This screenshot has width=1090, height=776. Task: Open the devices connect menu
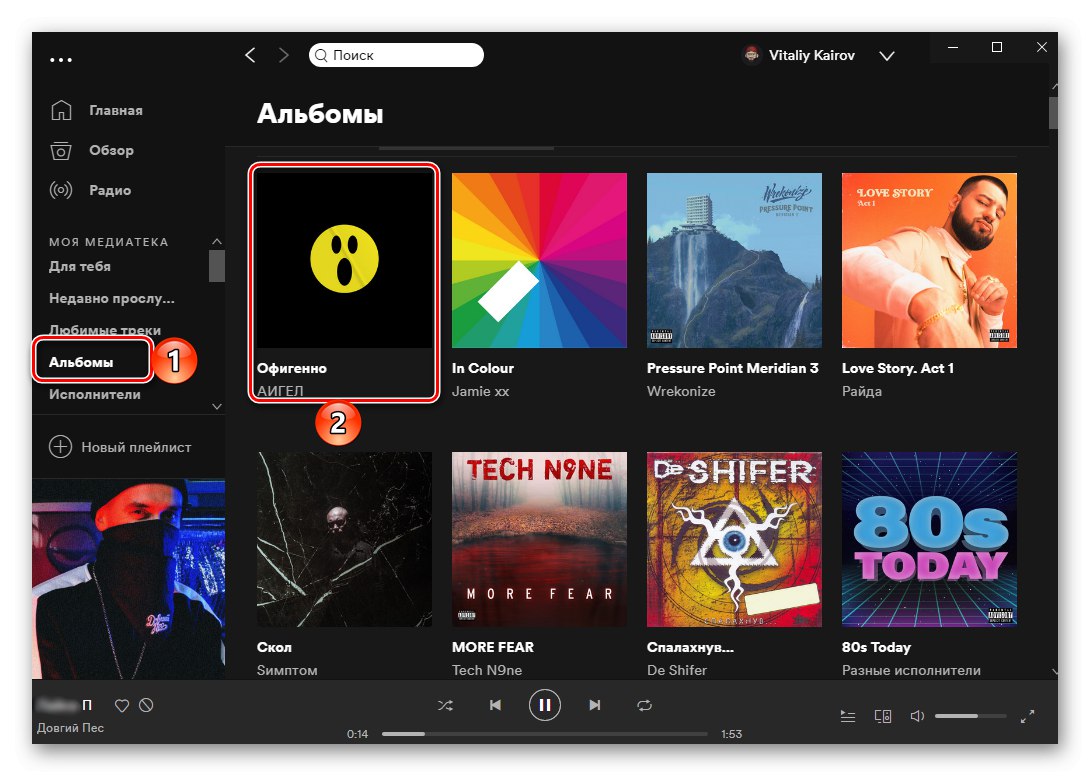(x=883, y=716)
